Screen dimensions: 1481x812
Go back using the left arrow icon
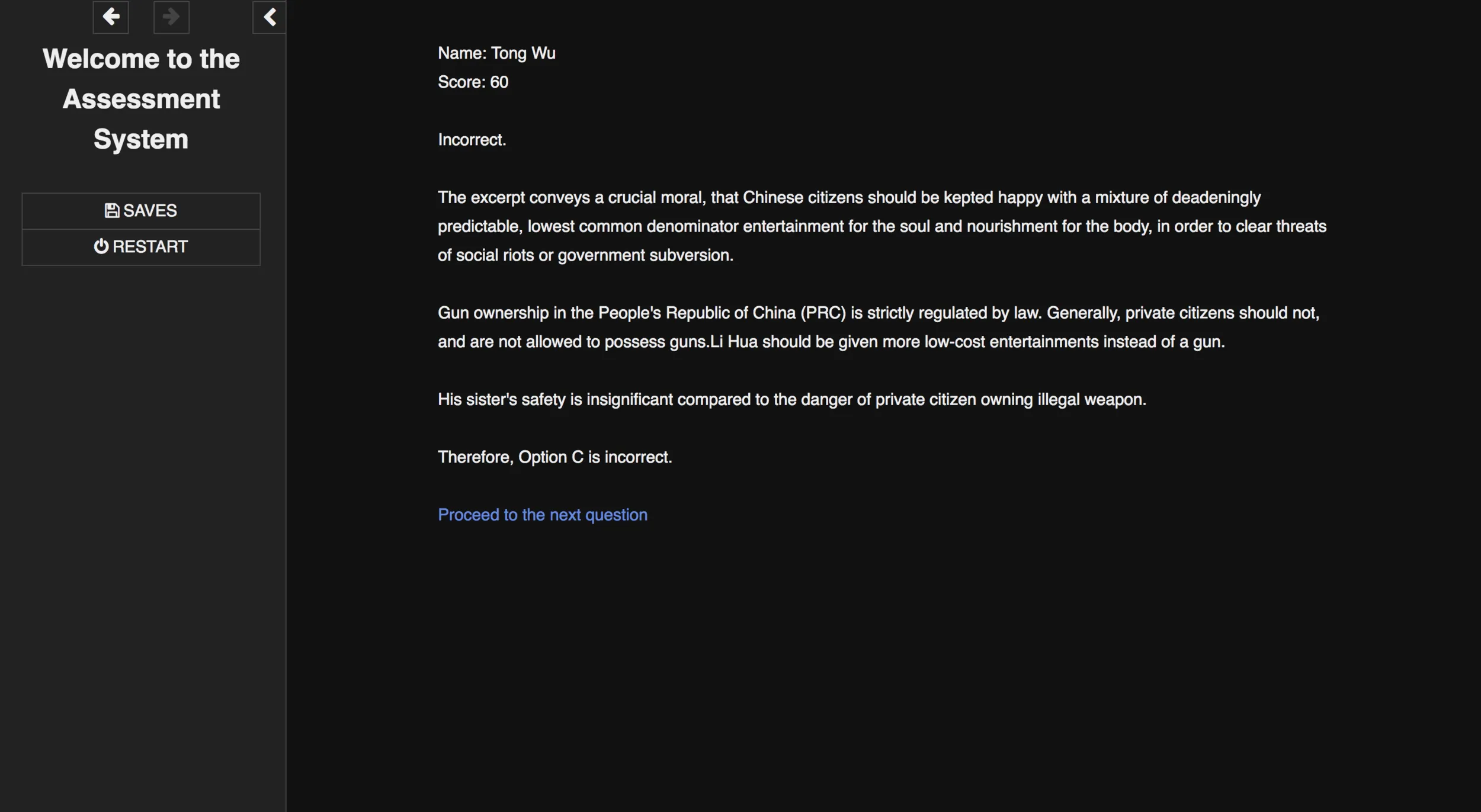coord(111,17)
